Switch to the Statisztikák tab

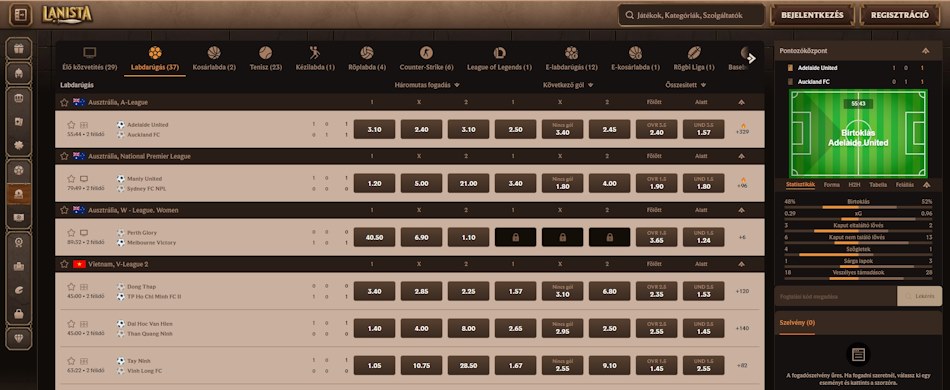coord(800,185)
